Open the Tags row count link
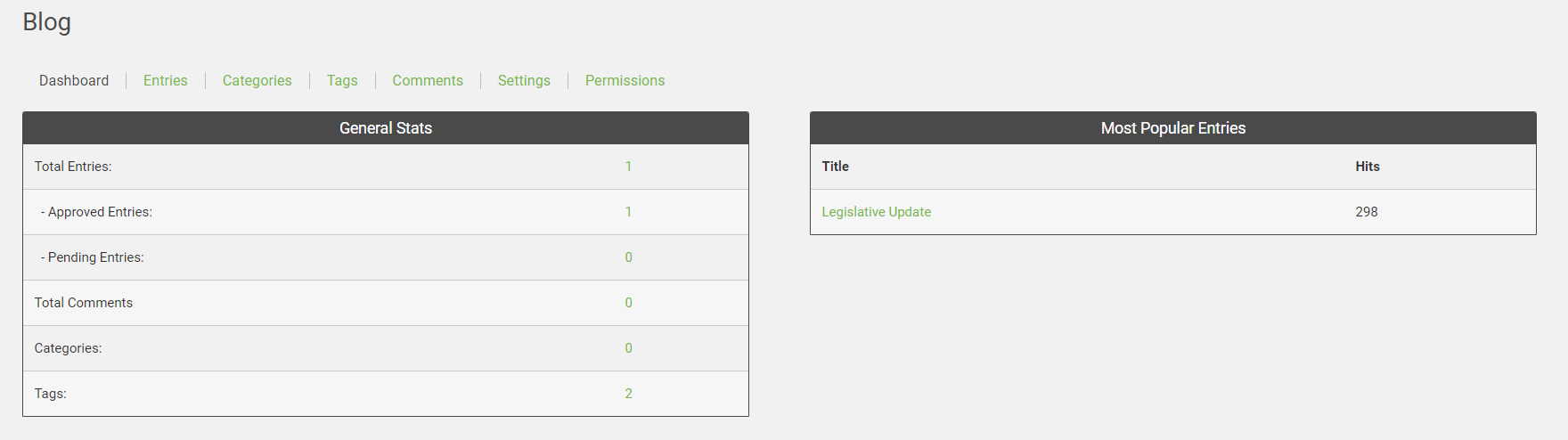Viewport: 1568px width, 440px height. (628, 394)
